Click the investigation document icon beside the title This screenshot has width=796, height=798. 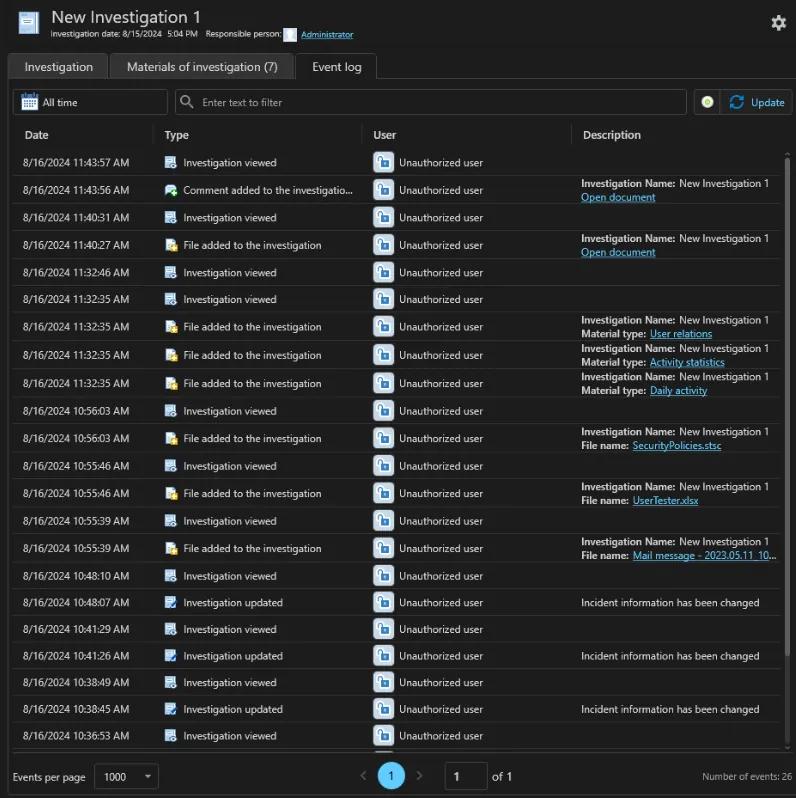tap(29, 23)
